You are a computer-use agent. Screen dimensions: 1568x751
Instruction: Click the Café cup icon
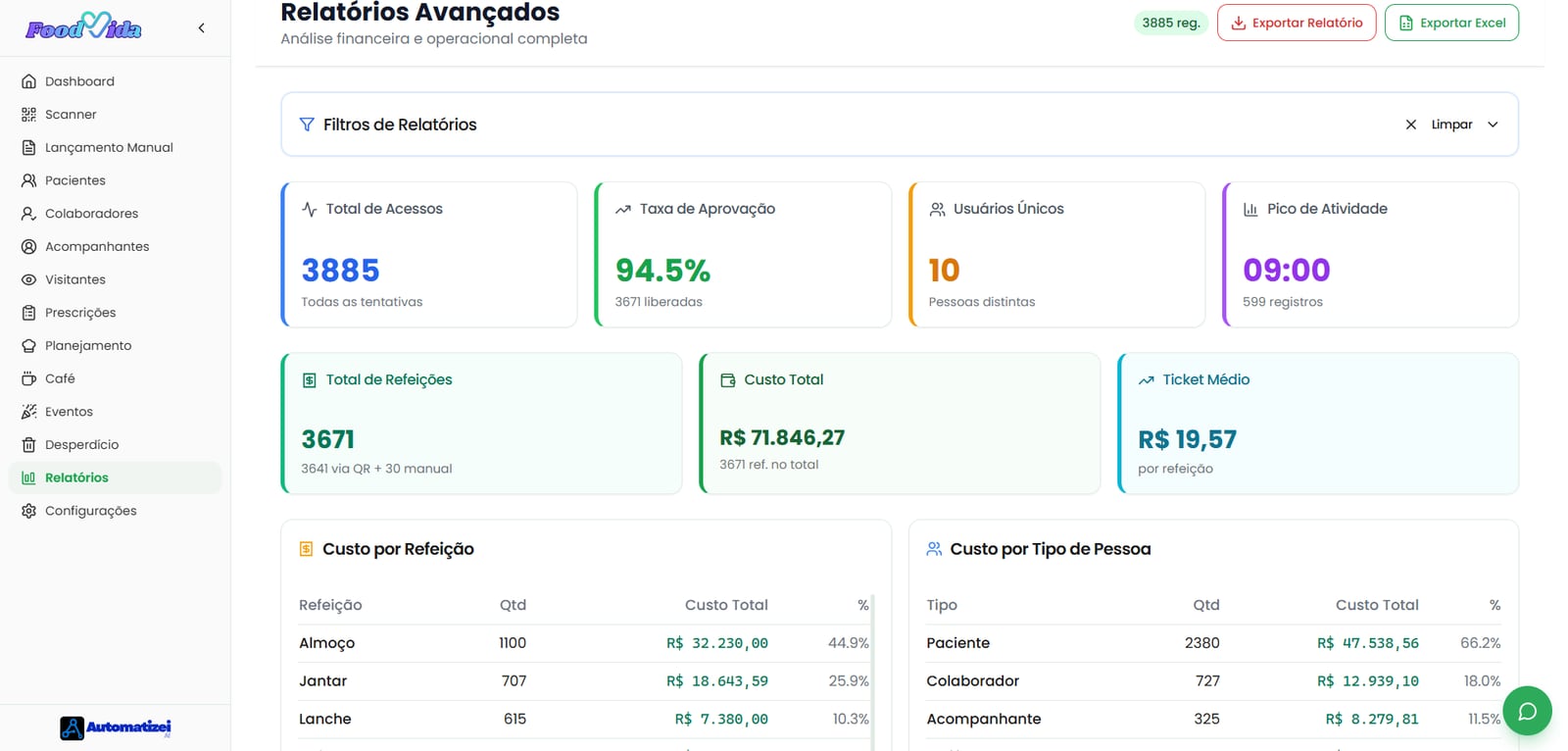pos(28,378)
